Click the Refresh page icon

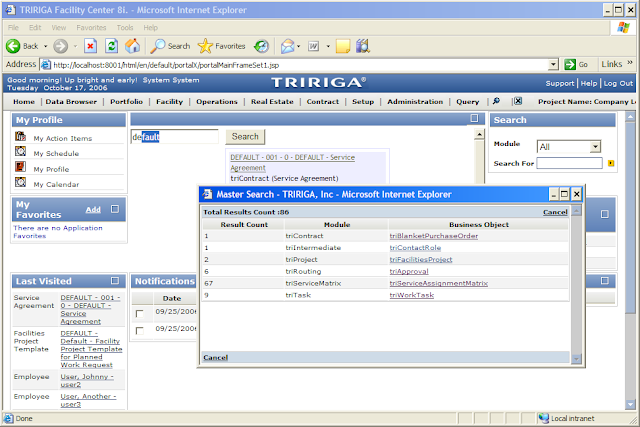pos(111,45)
